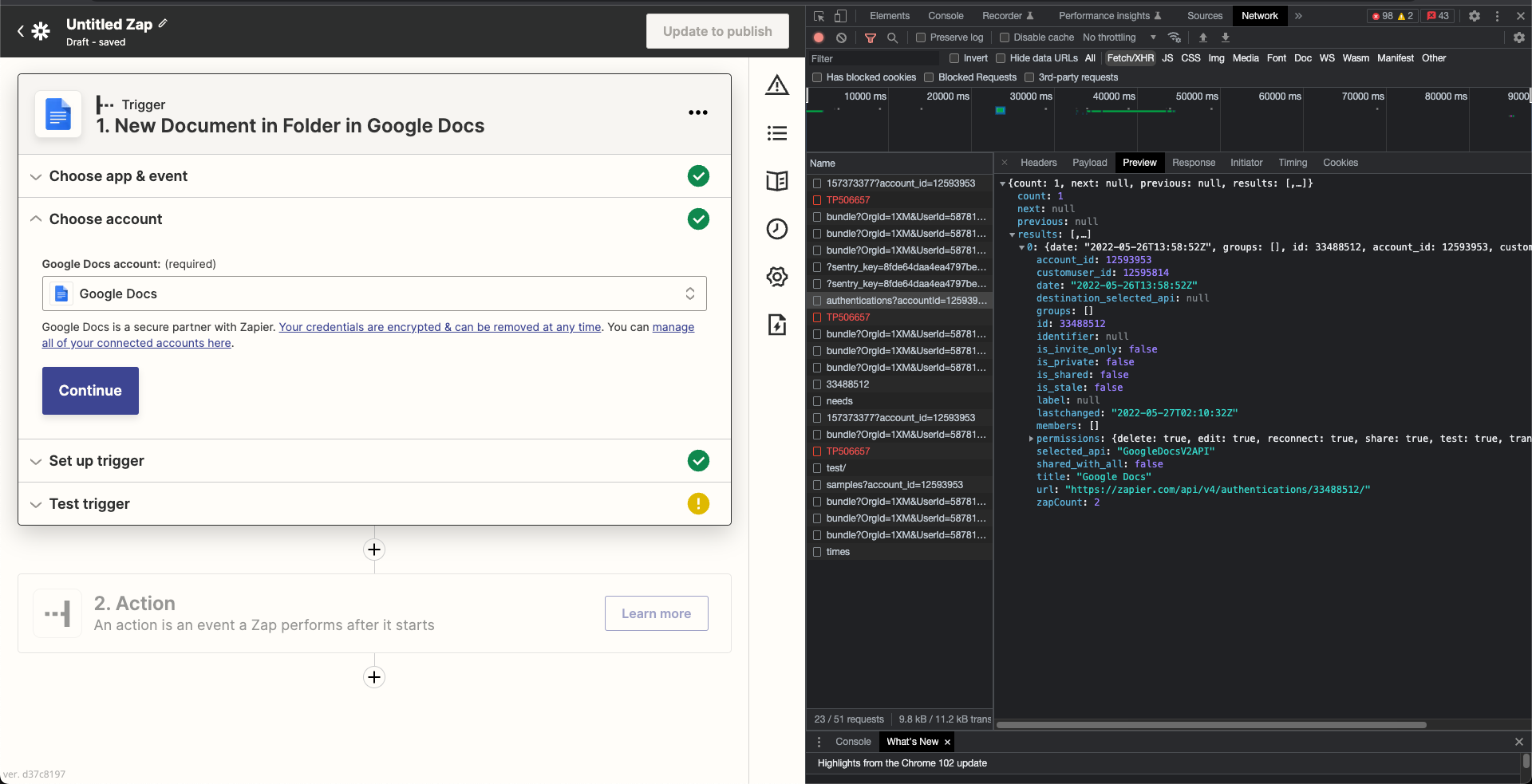Click the Zapier asterisk logo
Viewport: 1532px width, 784px height.
41,31
